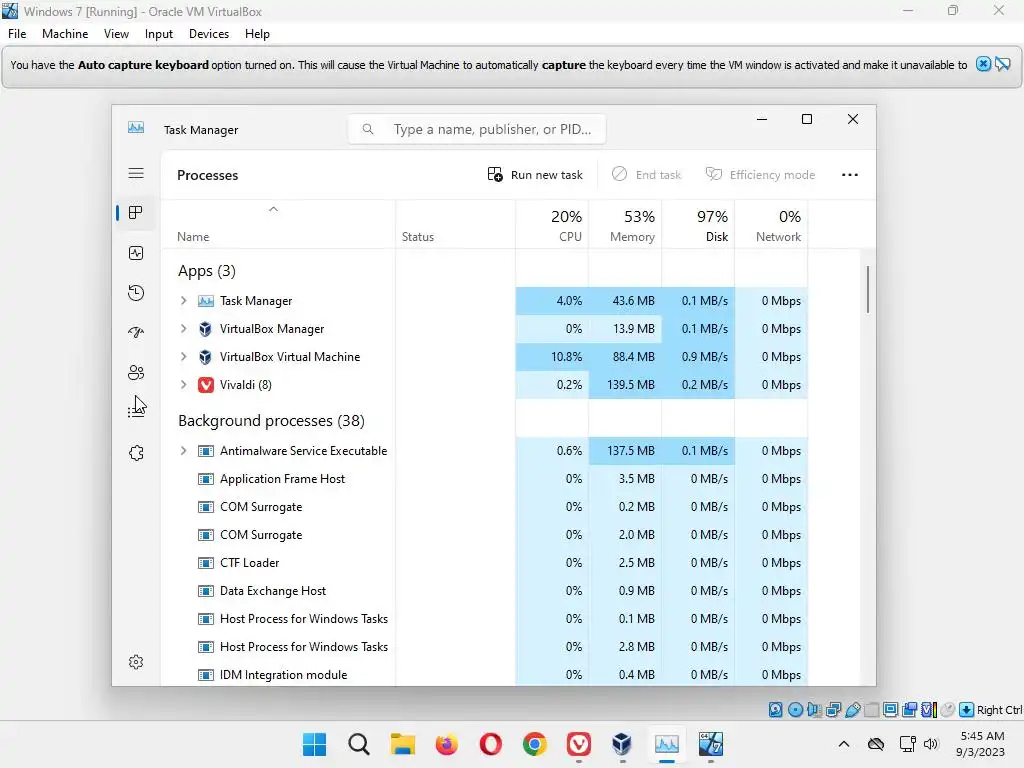Open the App history page icon
The image size is (1024, 768).
pyautogui.click(x=136, y=293)
